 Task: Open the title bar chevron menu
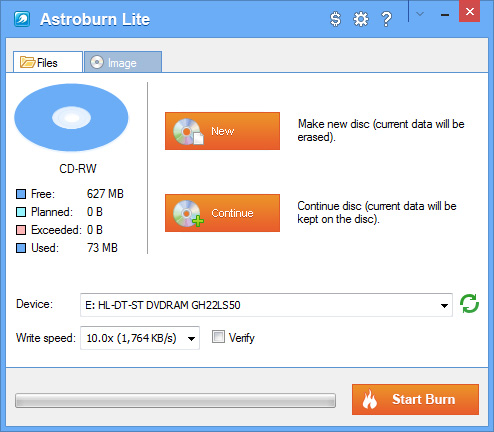420,14
